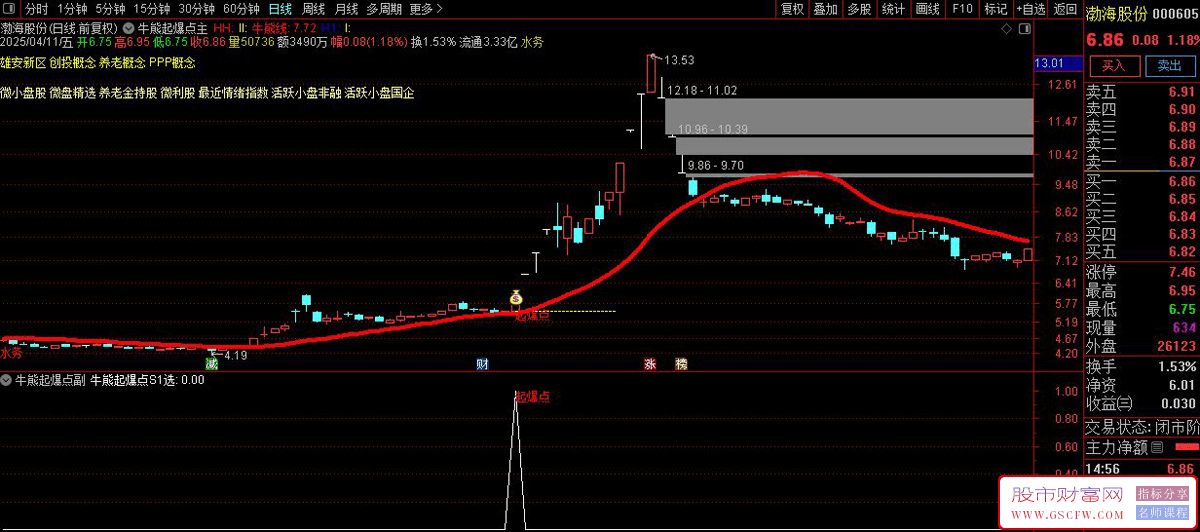Click the 13.53 high price label
Viewport: 1200px width, 532px height.
(x=679, y=60)
